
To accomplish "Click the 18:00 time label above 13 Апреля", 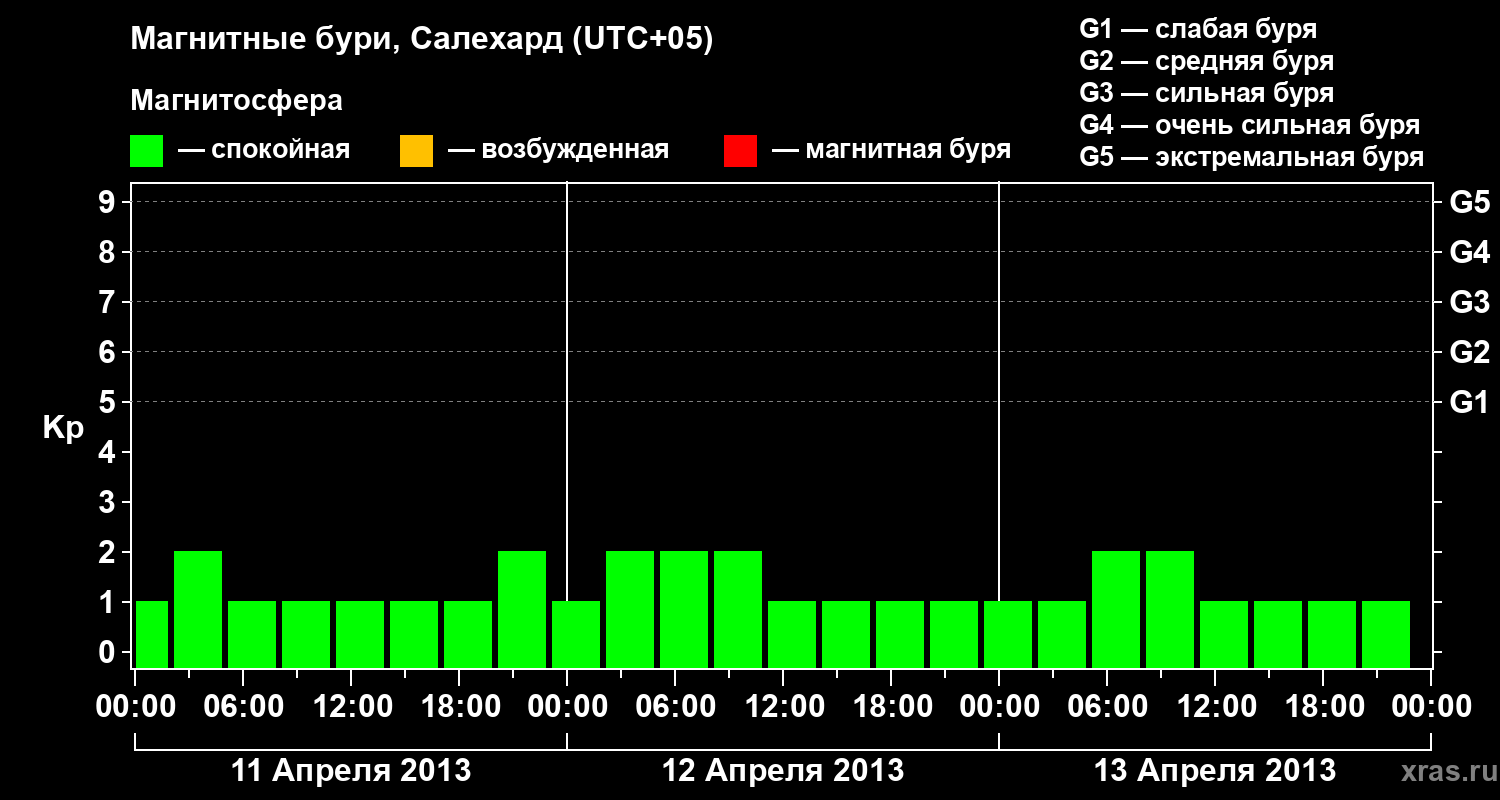I will pos(1323,707).
